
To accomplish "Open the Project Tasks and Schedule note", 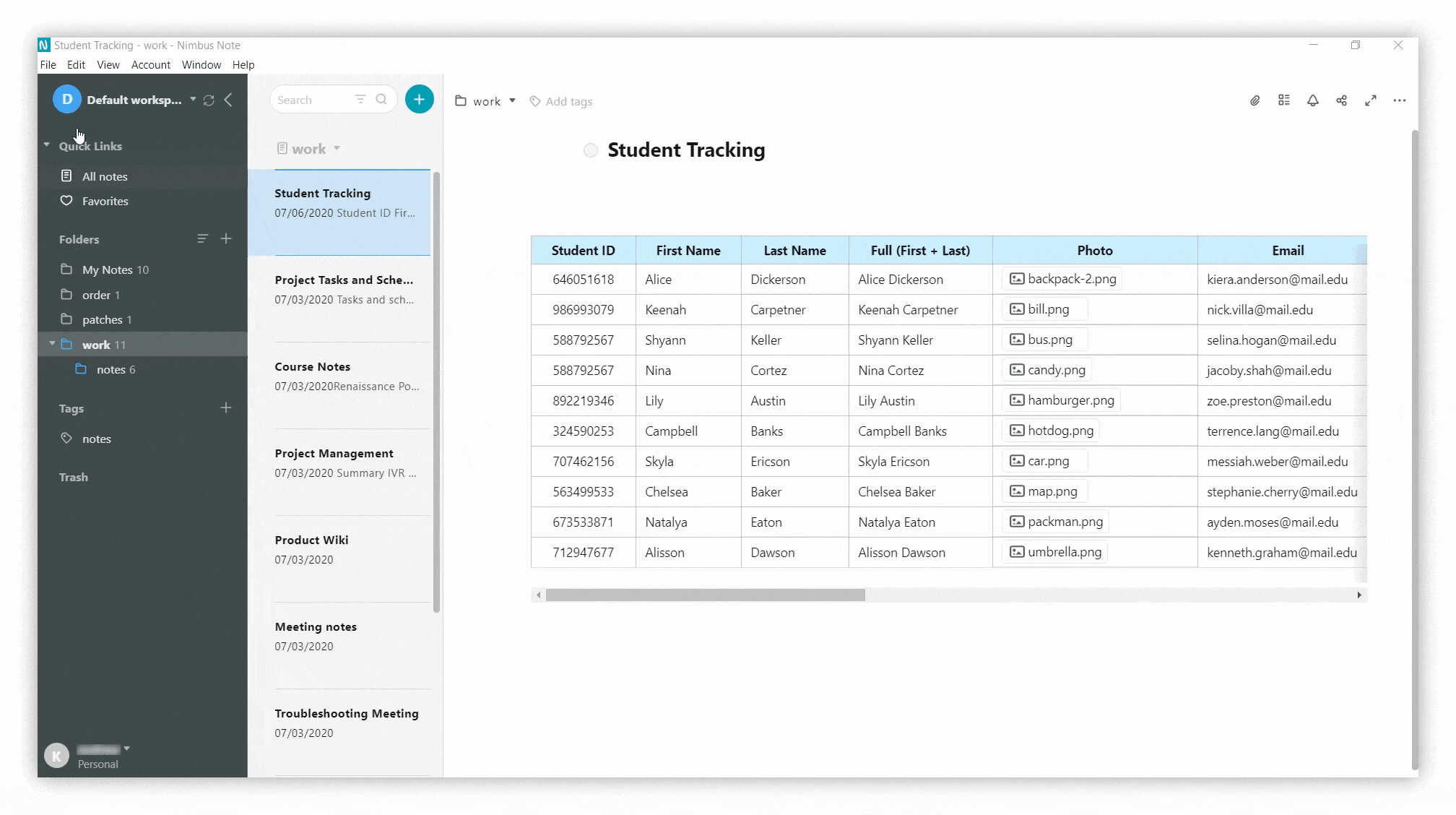I will 339,299.
